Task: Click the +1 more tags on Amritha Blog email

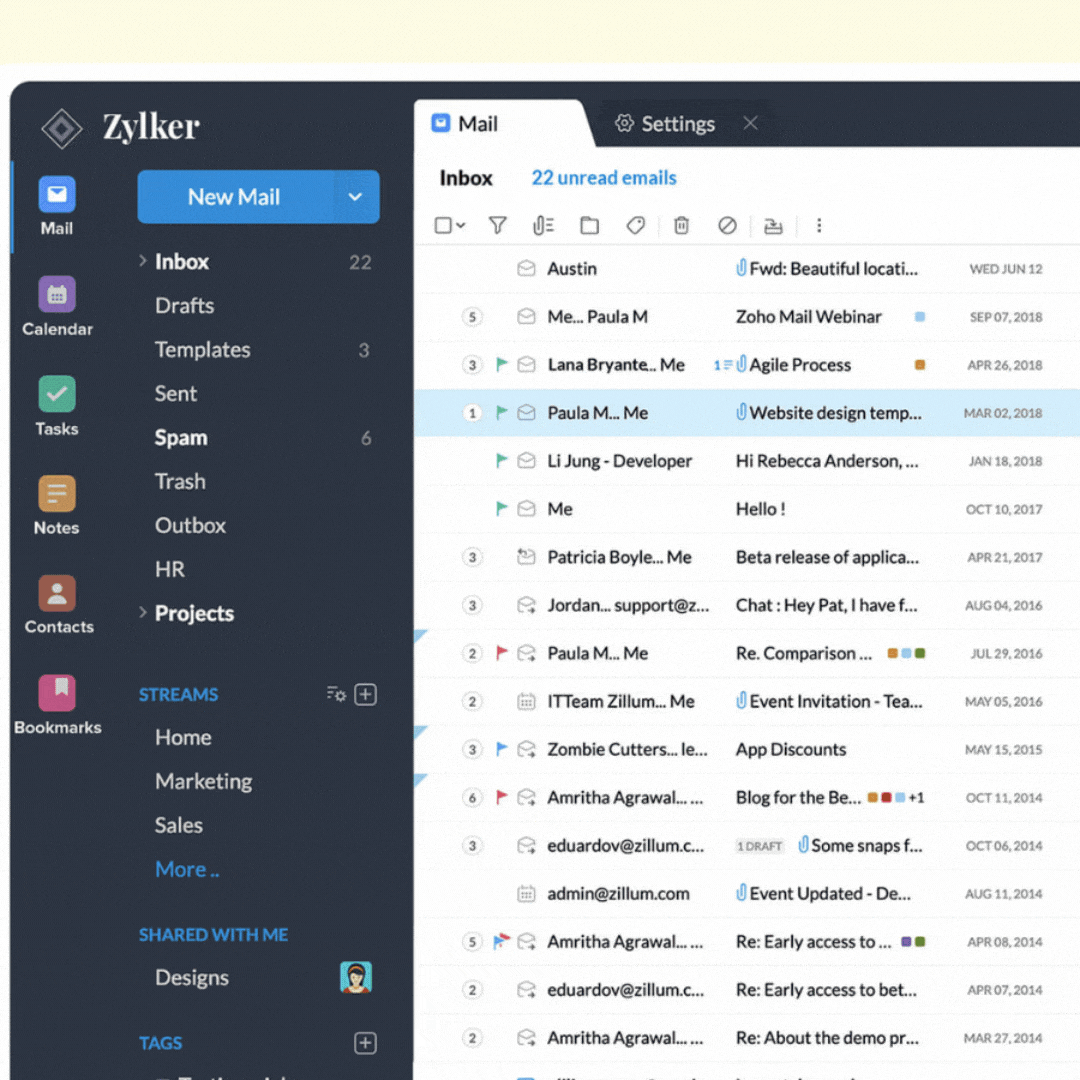Action: (x=916, y=798)
